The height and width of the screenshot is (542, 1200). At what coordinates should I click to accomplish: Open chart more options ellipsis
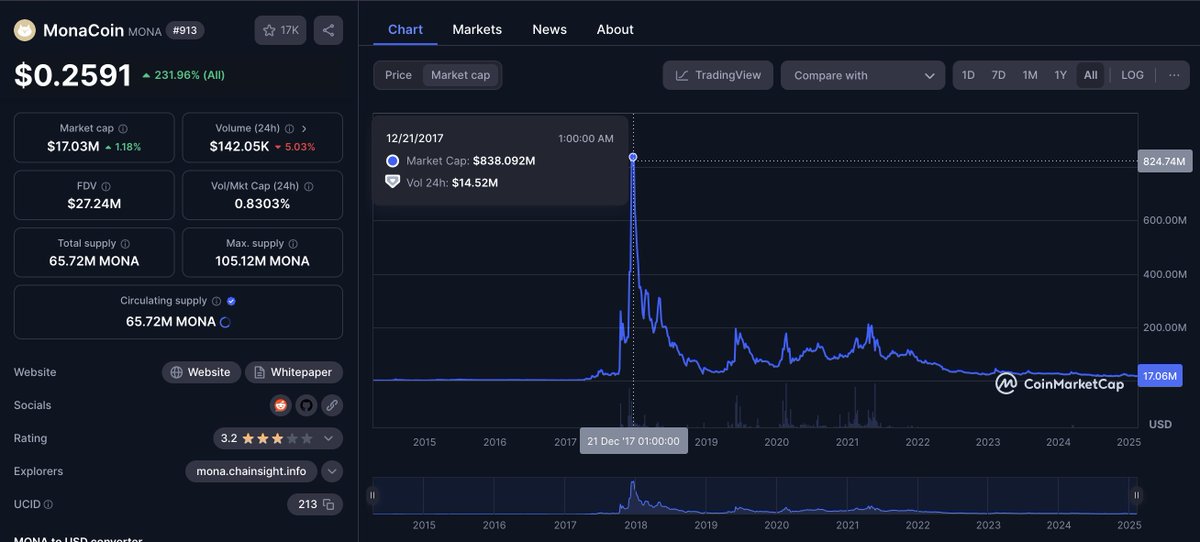[x=1174, y=75]
